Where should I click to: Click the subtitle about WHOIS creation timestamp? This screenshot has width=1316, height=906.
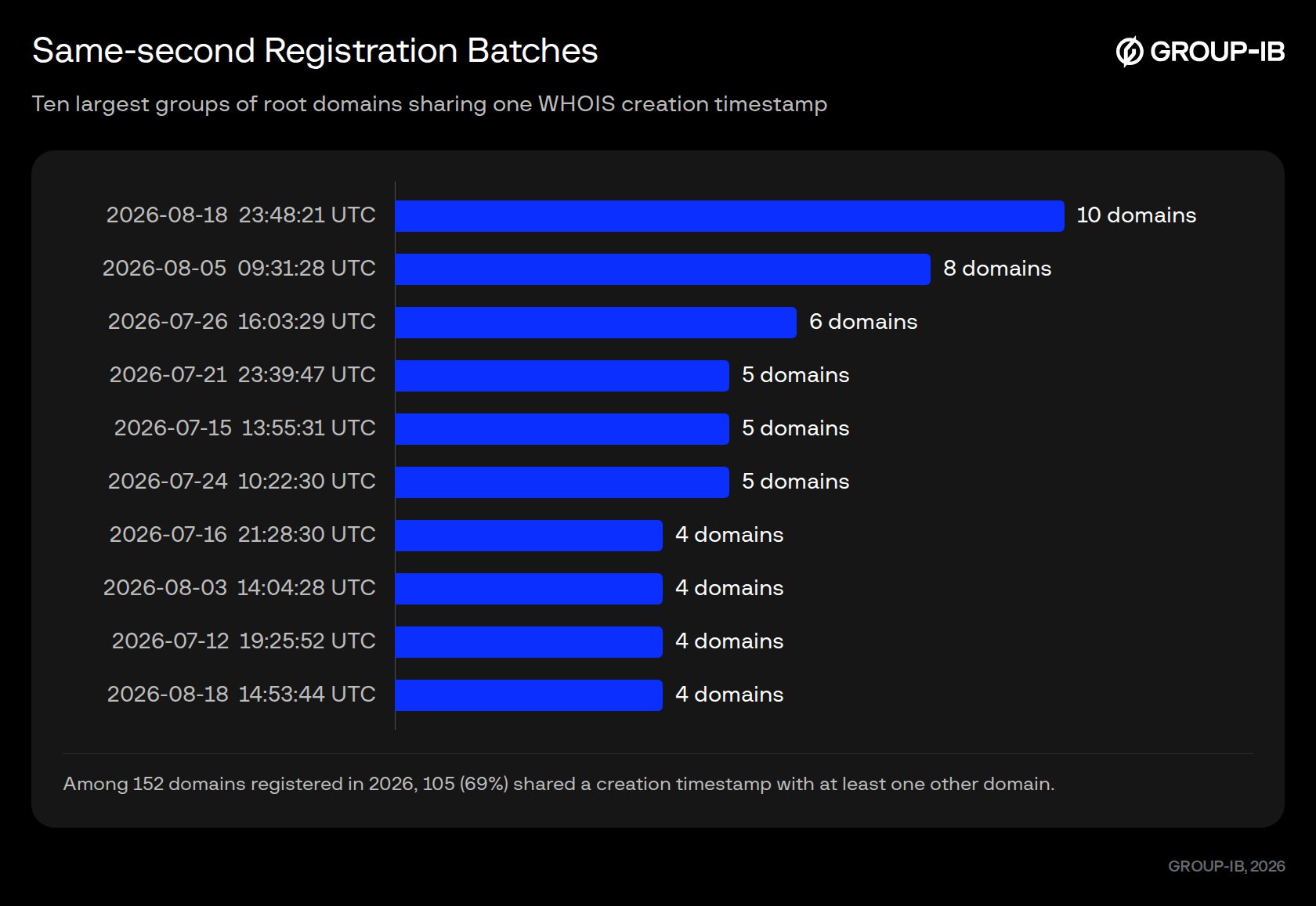coord(429,104)
